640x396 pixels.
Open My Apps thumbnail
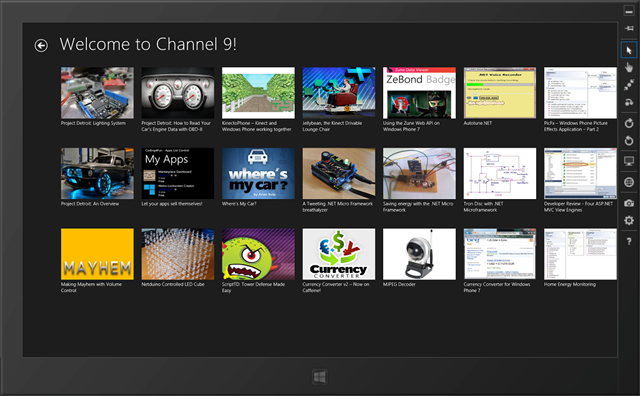178,174
